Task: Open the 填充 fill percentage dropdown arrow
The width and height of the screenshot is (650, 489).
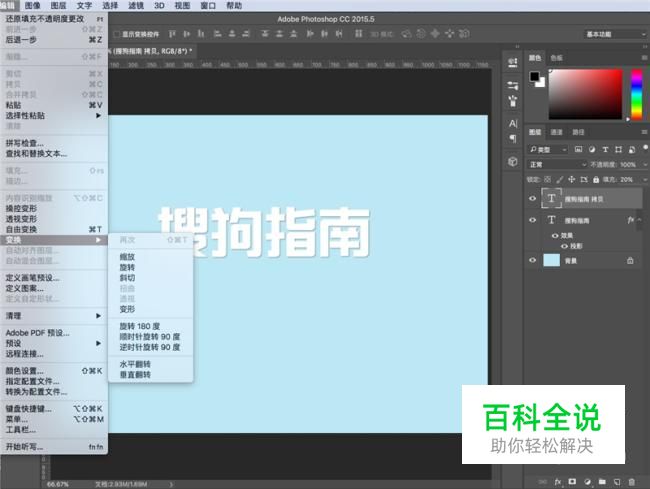Action: click(645, 179)
